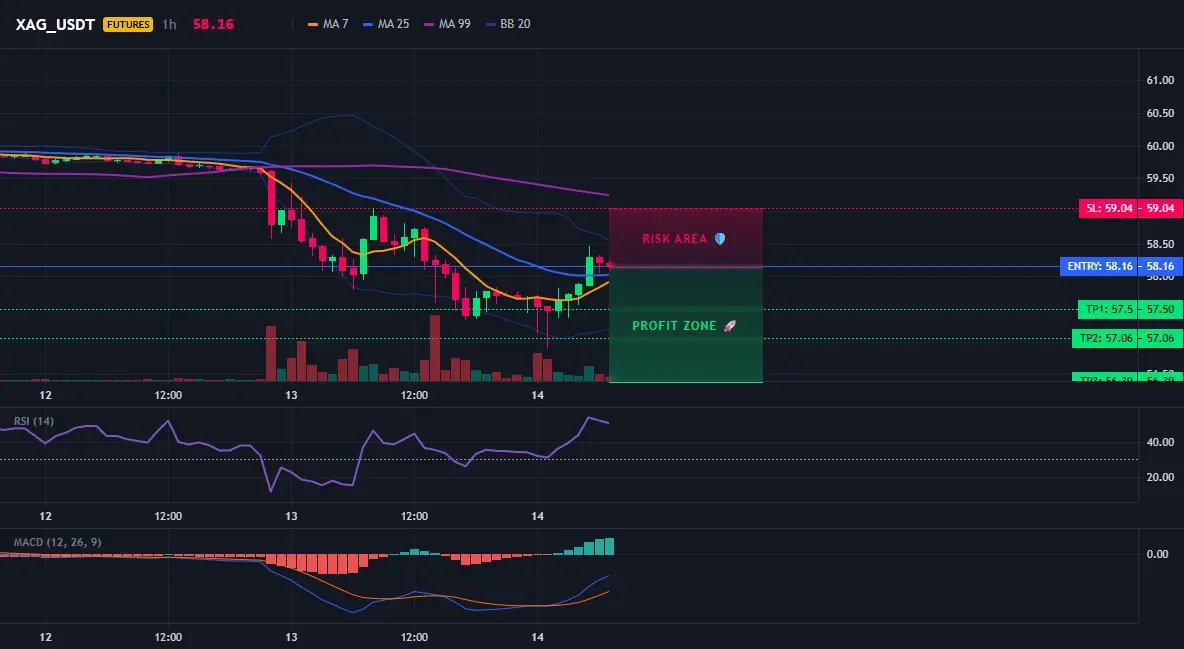Screen dimensions: 1184x649
Task: Toggle the MA 99 legend item
Action: coord(448,24)
